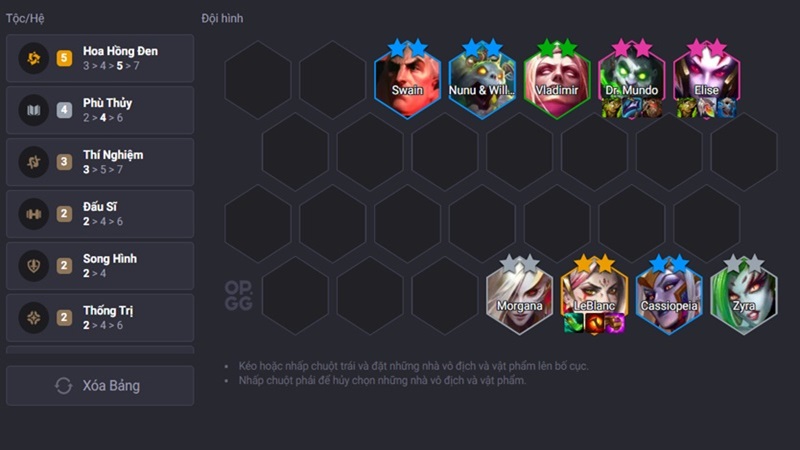Click the refresh icon beside Xóa Bảng

pos(64,386)
